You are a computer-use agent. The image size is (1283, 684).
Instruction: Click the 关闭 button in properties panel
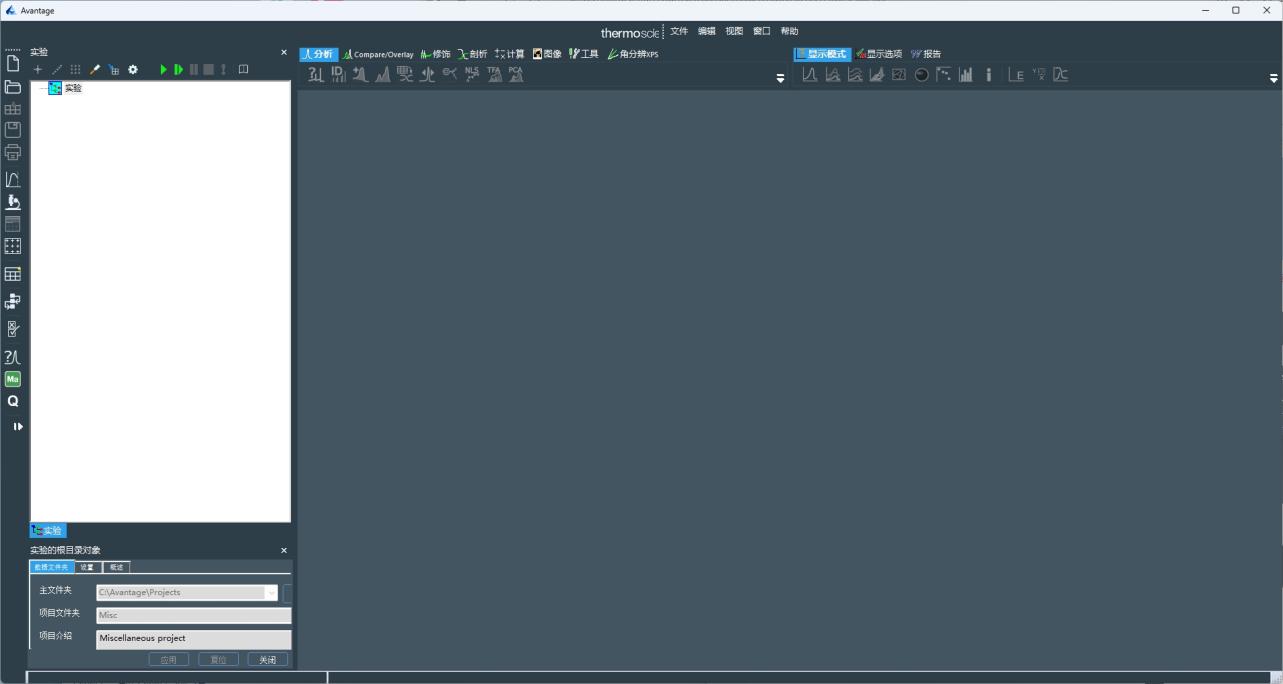tap(267, 660)
